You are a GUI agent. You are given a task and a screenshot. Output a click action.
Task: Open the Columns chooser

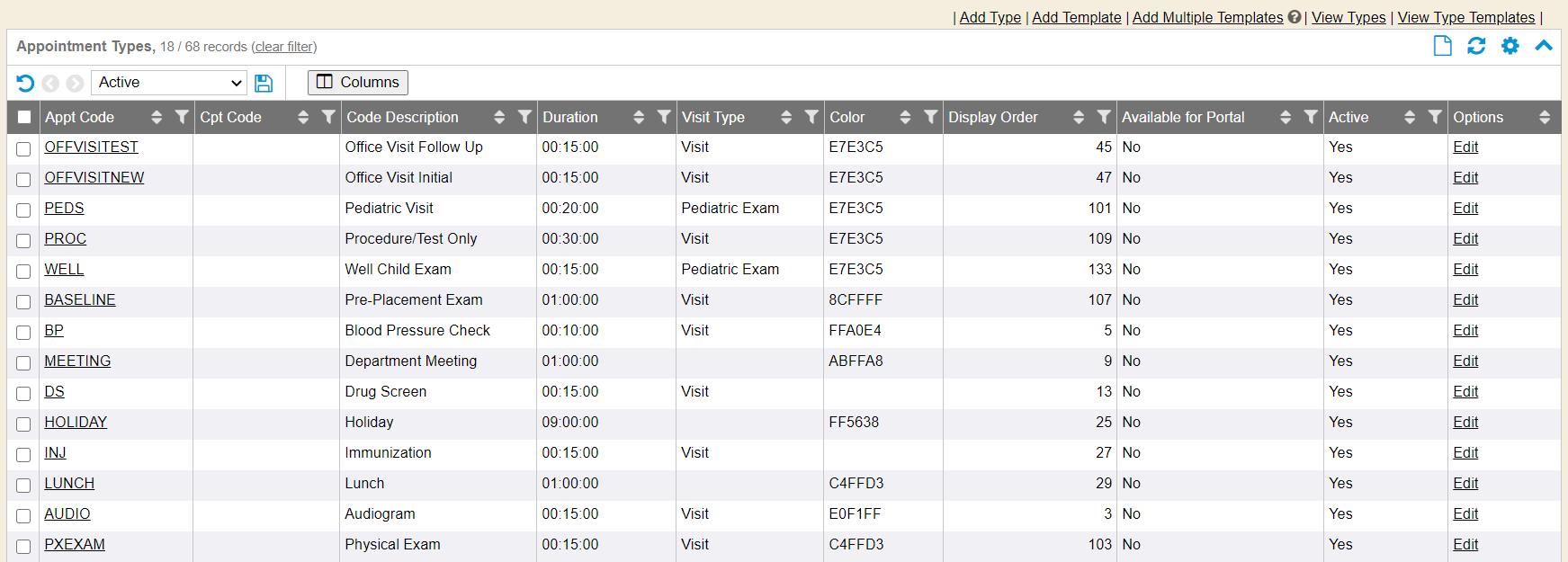(357, 83)
